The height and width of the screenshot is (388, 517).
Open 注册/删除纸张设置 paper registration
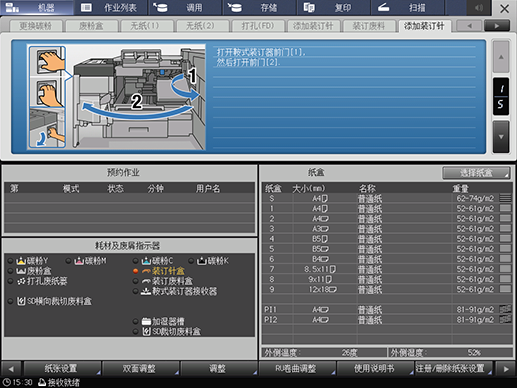point(453,369)
